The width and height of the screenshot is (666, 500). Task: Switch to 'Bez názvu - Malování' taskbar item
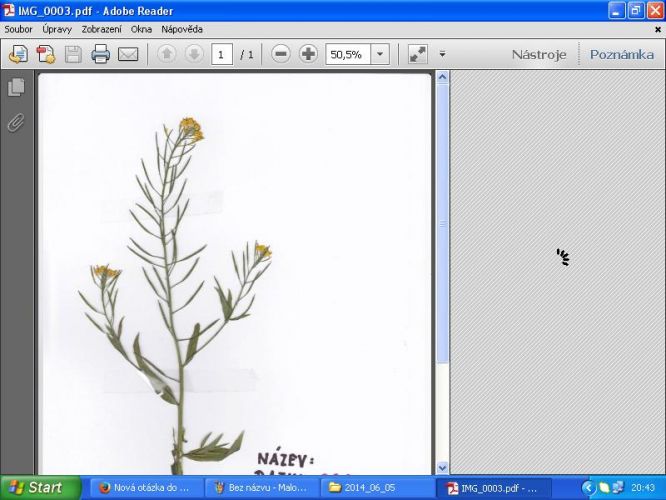pyautogui.click(x=260, y=488)
